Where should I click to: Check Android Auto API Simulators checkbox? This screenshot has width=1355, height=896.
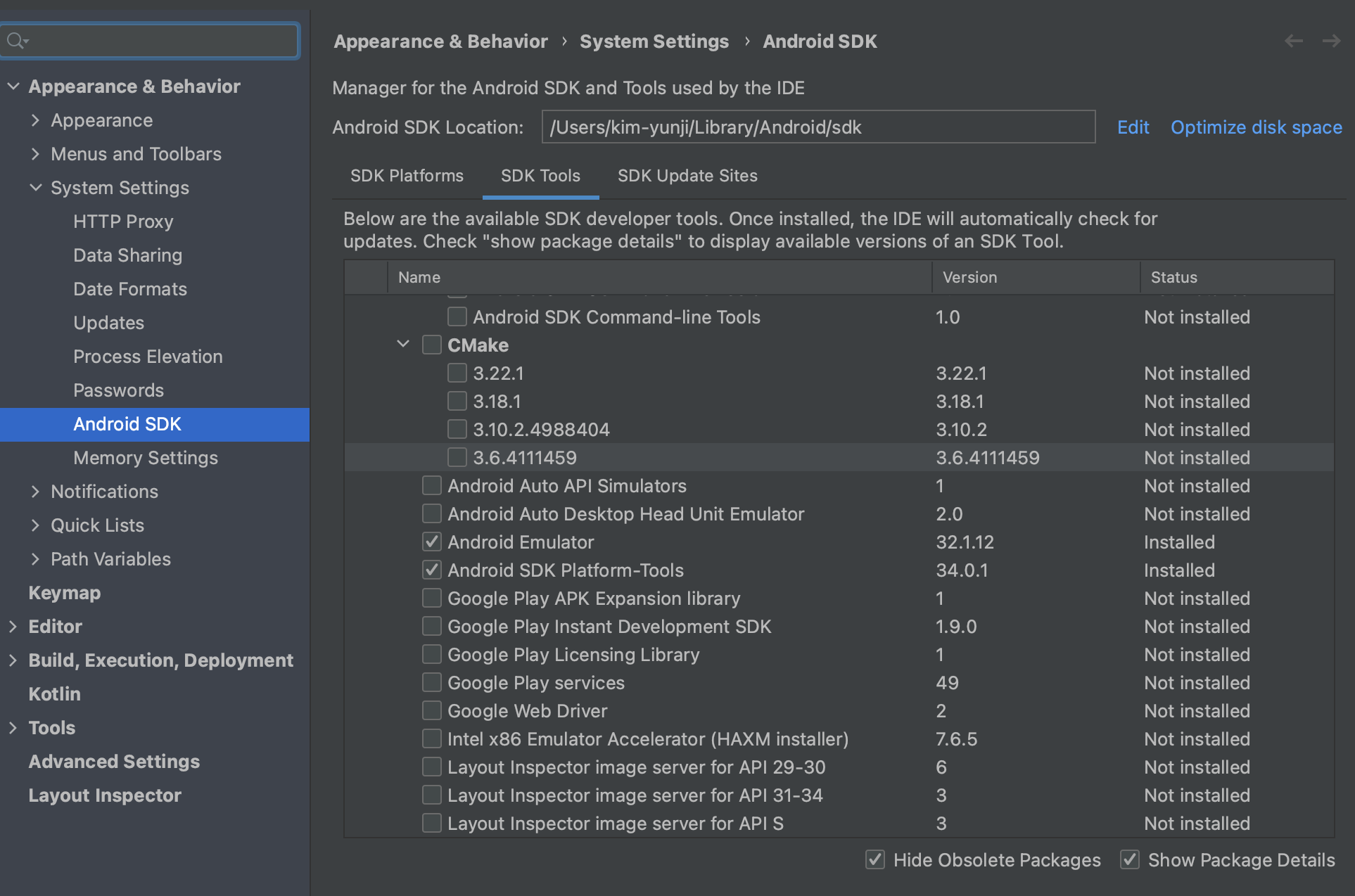(432, 485)
